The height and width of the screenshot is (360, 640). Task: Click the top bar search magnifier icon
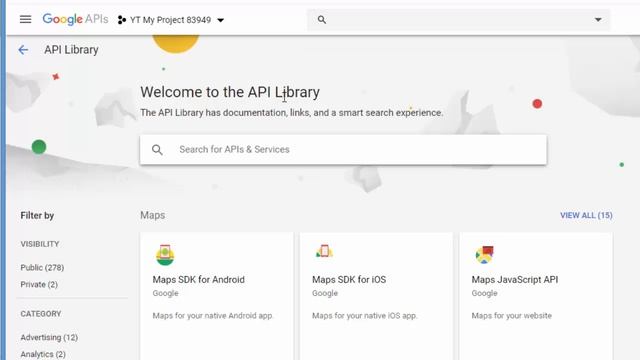pos(322,20)
